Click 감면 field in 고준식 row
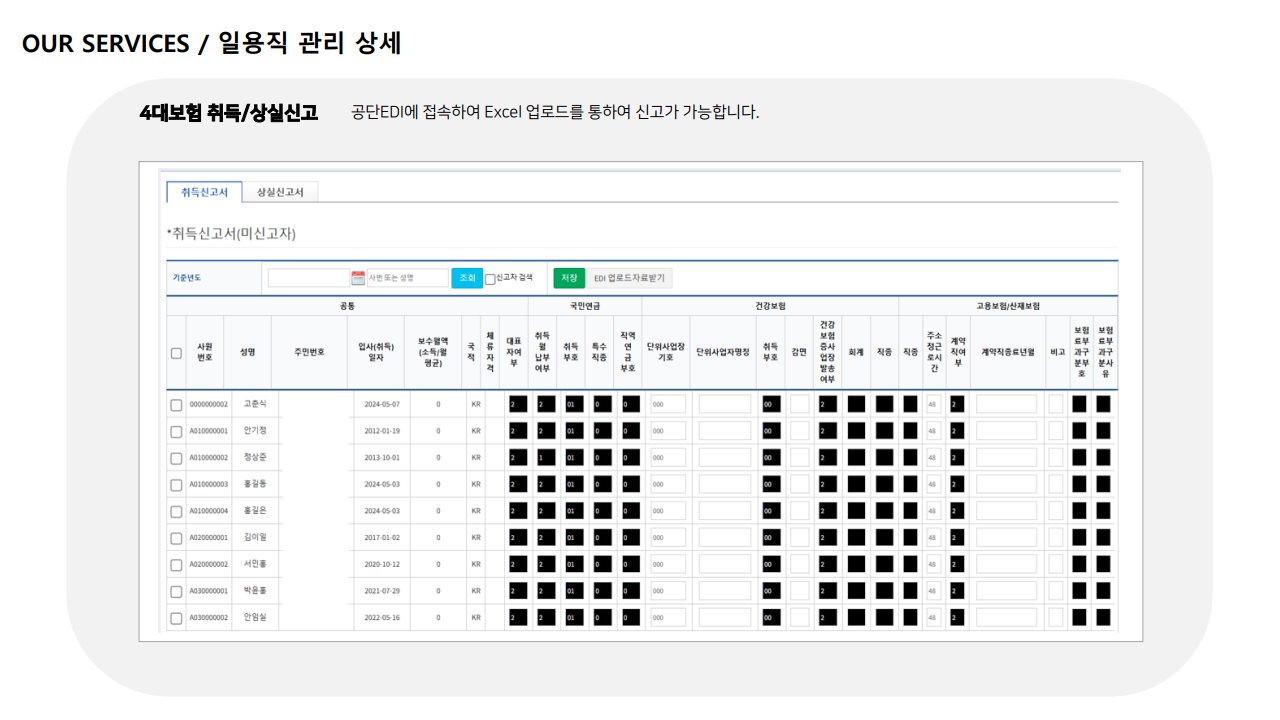1280x720 pixels. point(800,404)
